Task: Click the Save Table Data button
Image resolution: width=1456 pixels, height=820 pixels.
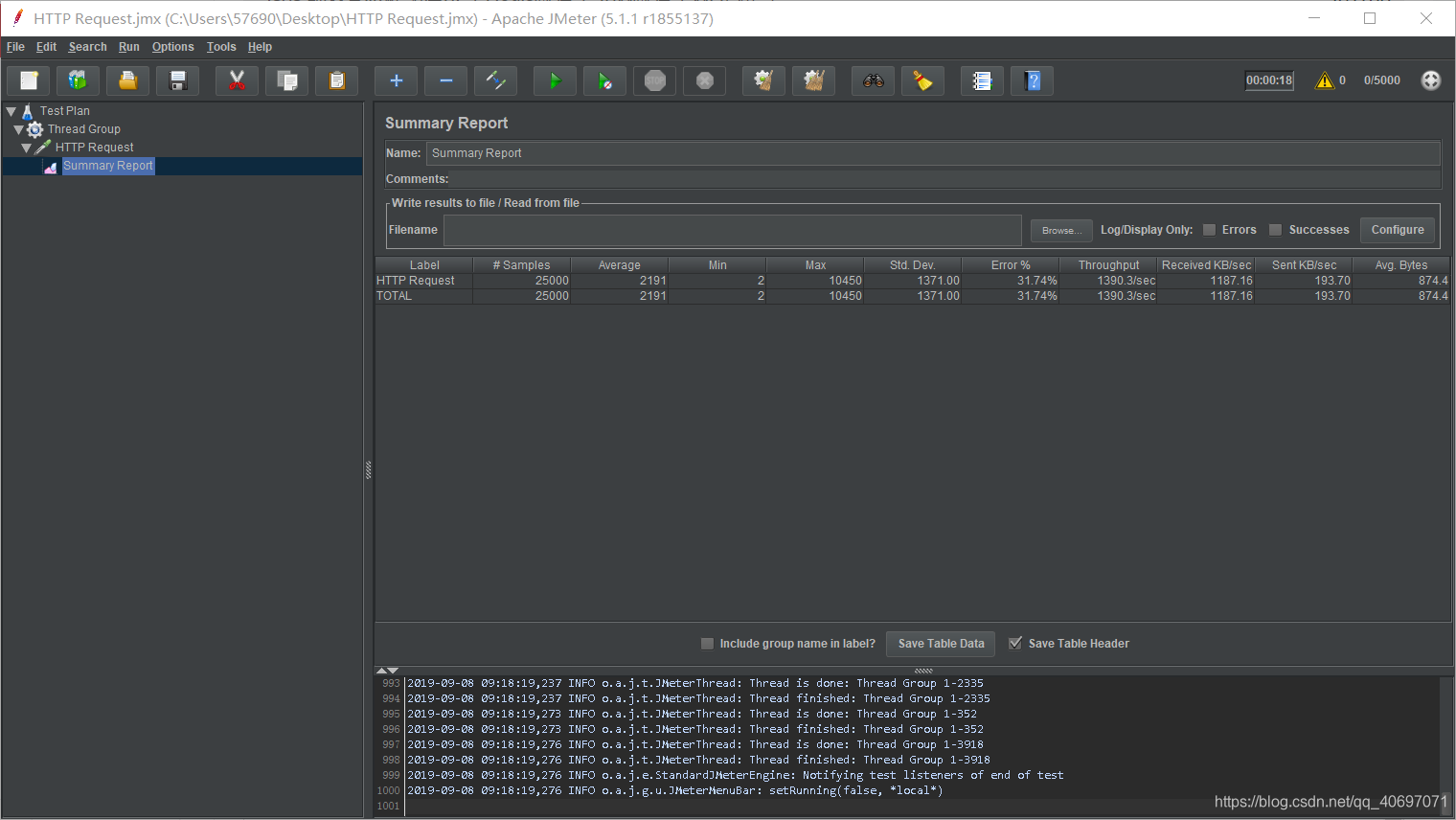Action: (941, 644)
